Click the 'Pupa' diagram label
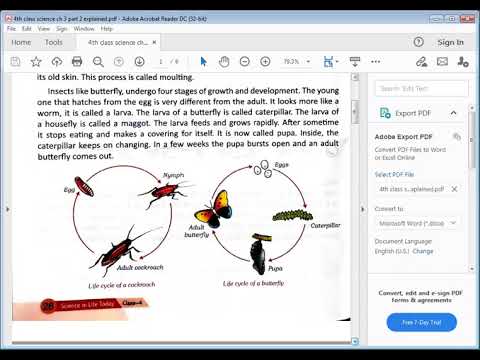Screen dimensions: 480x360 275,268
